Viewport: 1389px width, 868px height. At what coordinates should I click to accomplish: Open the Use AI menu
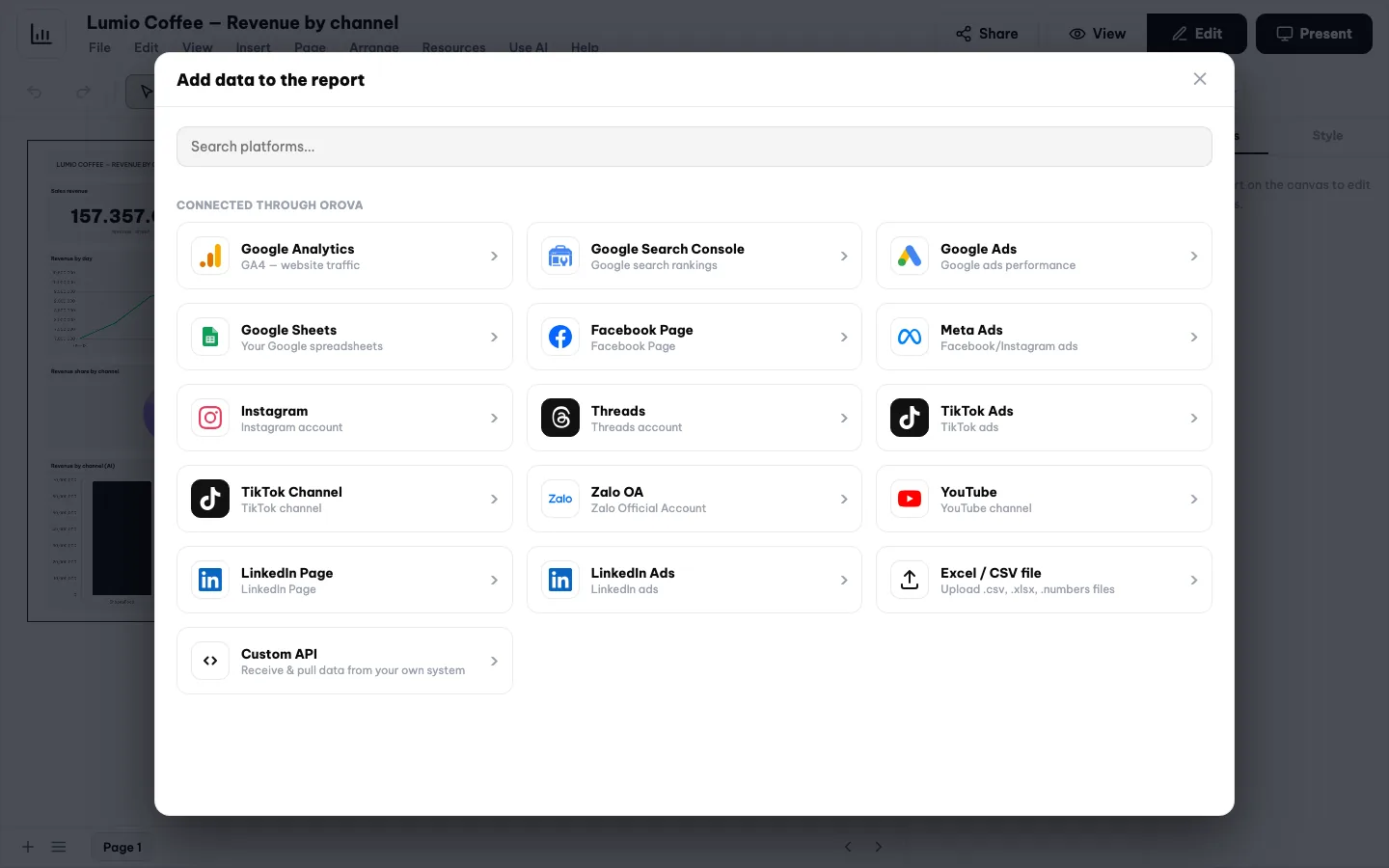coord(529,47)
